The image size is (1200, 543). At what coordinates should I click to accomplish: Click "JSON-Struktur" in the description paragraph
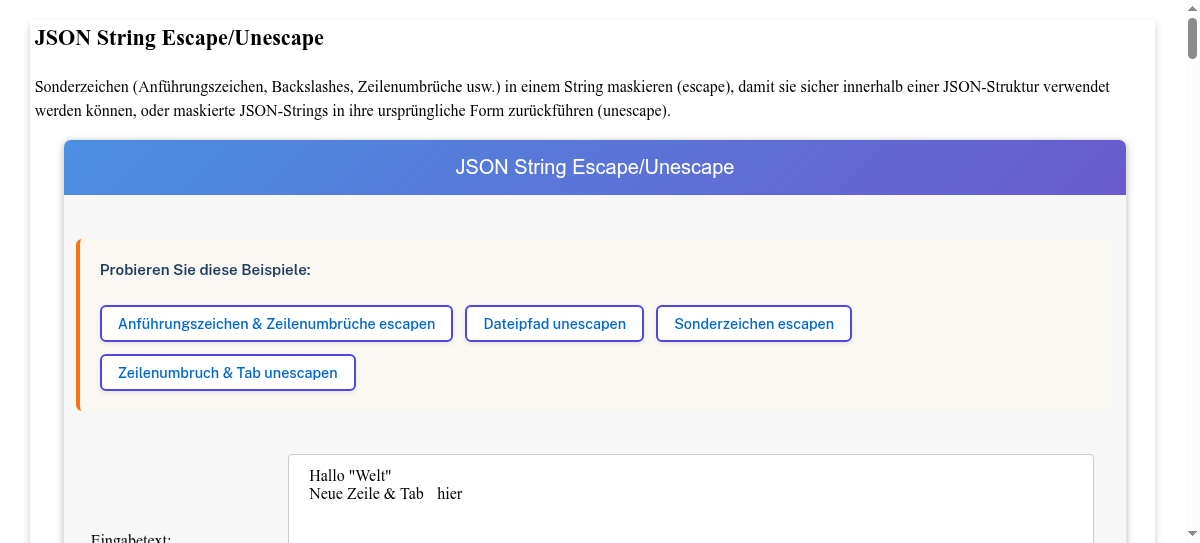(988, 87)
